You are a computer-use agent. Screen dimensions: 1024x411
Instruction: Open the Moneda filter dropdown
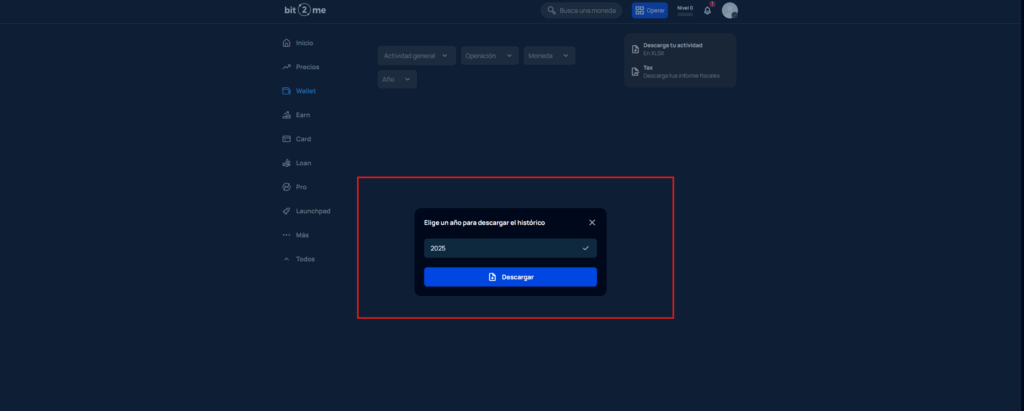click(x=549, y=56)
